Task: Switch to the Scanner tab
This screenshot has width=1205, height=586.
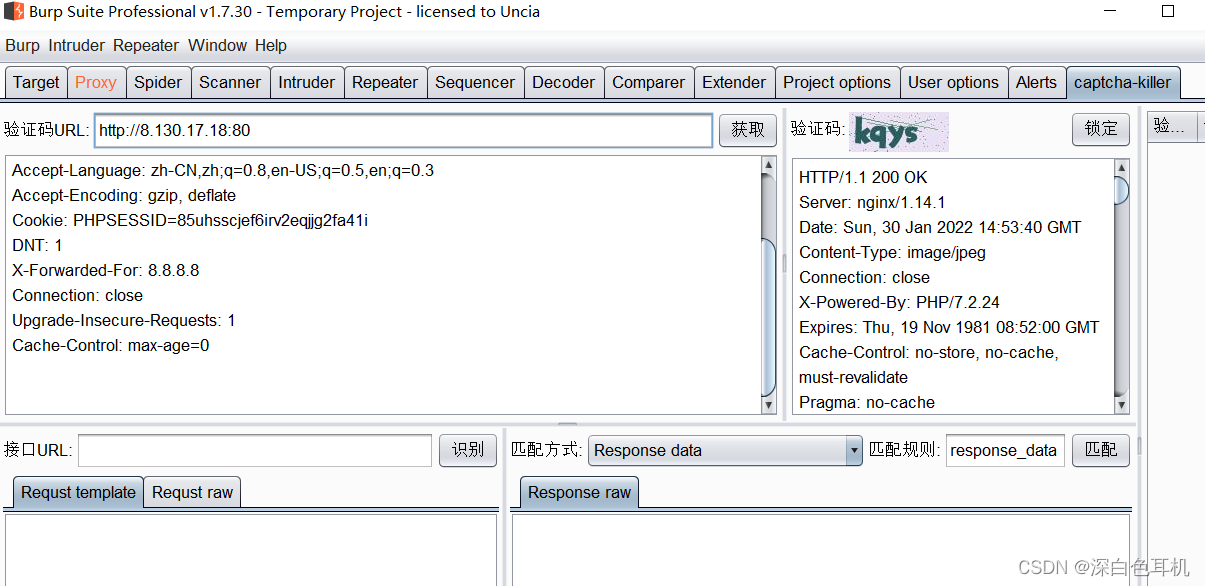Action: [x=230, y=83]
